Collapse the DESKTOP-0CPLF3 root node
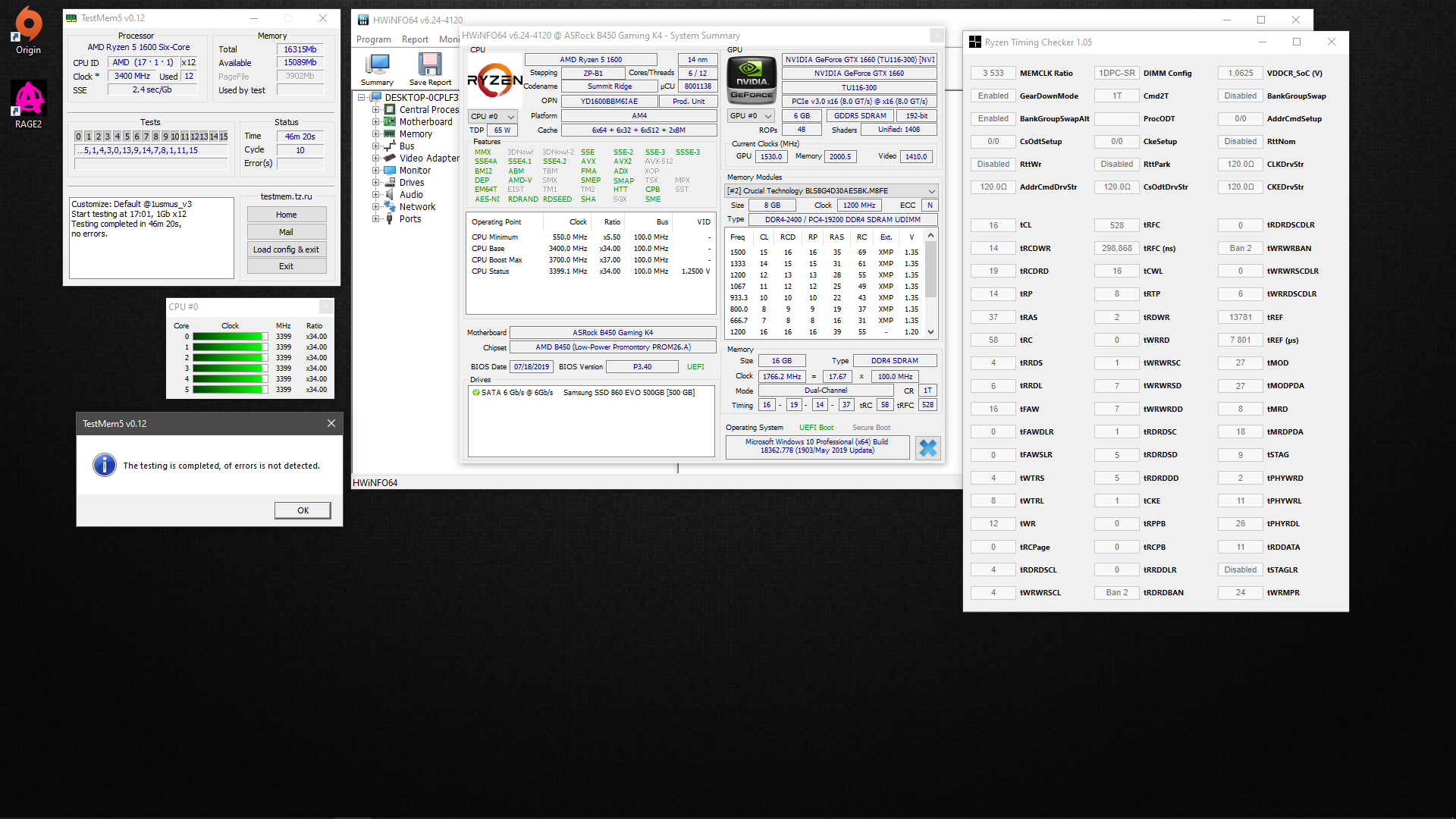Screen dimensions: 1456x819 (x=362, y=98)
